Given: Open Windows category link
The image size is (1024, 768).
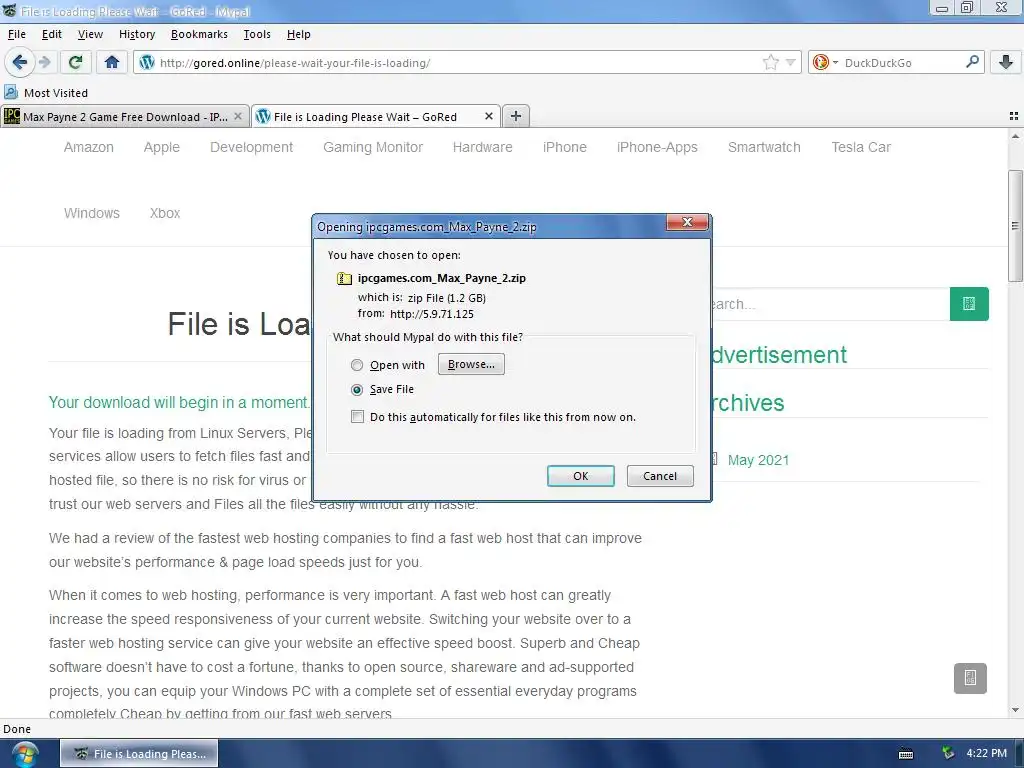Looking at the screenshot, I should tap(92, 214).
